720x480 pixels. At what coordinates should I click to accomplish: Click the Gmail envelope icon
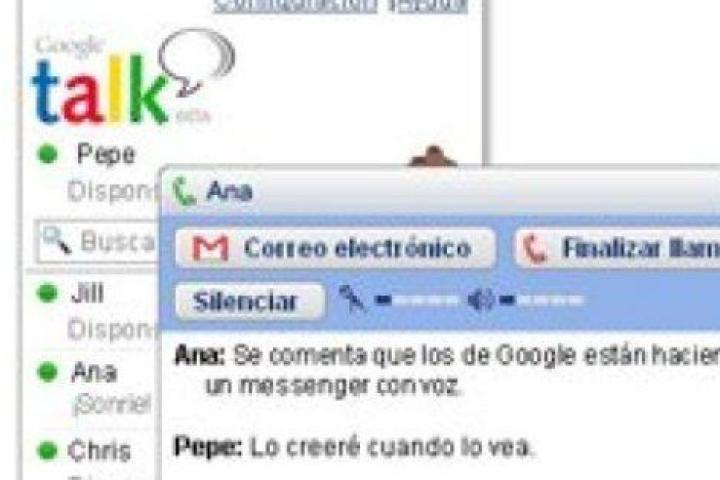pyautogui.click(x=210, y=248)
